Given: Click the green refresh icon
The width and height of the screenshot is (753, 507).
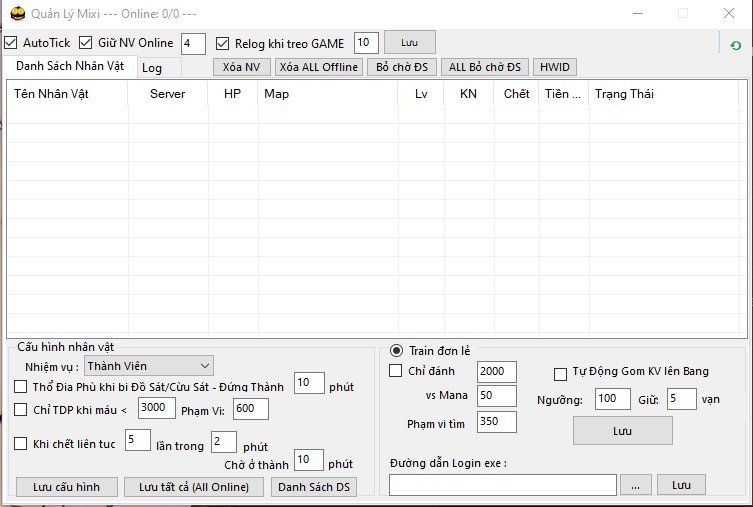Looking at the screenshot, I should click(x=735, y=46).
